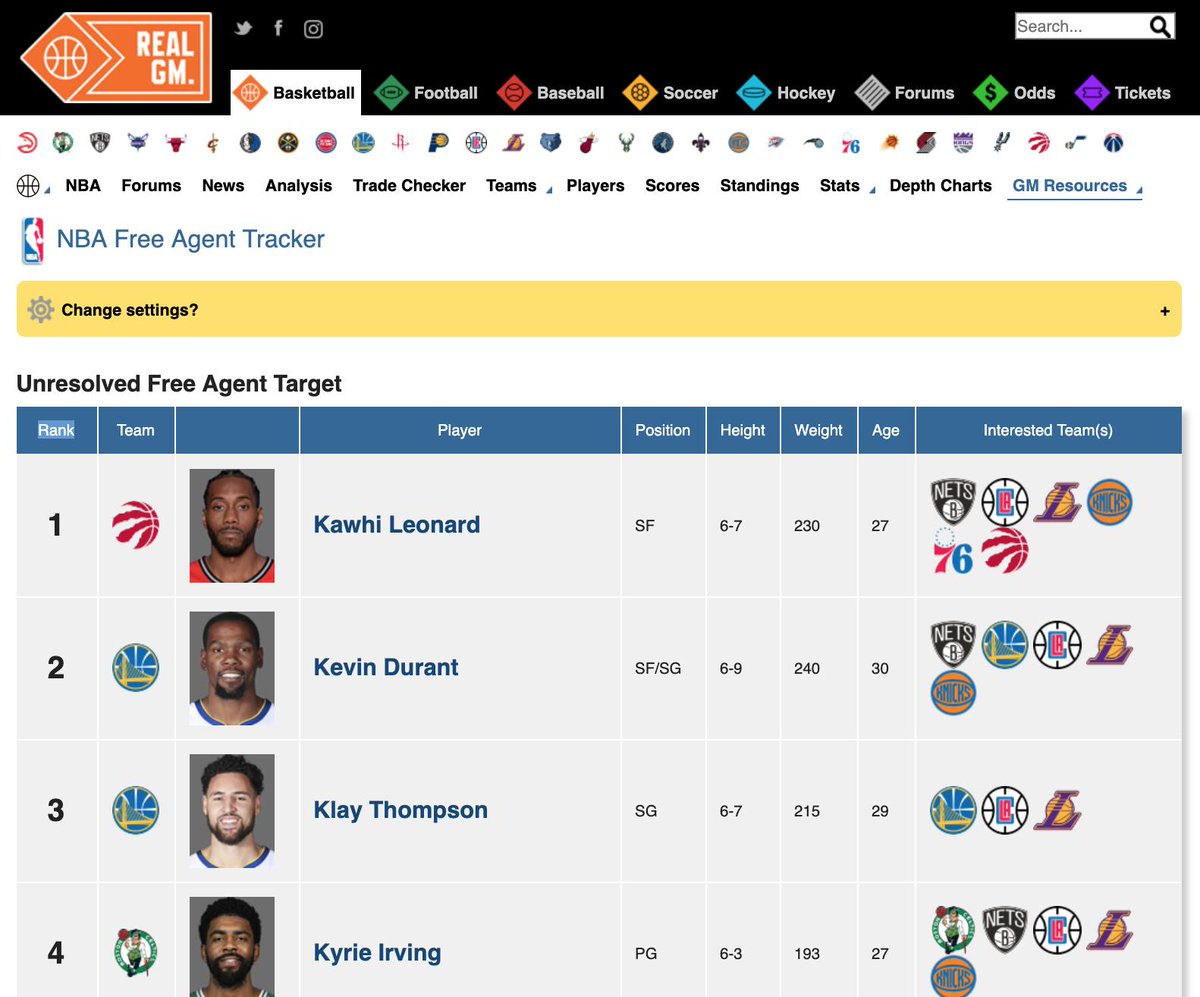Open Kevin Durant player link
The height and width of the screenshot is (997, 1200).
pos(386,667)
